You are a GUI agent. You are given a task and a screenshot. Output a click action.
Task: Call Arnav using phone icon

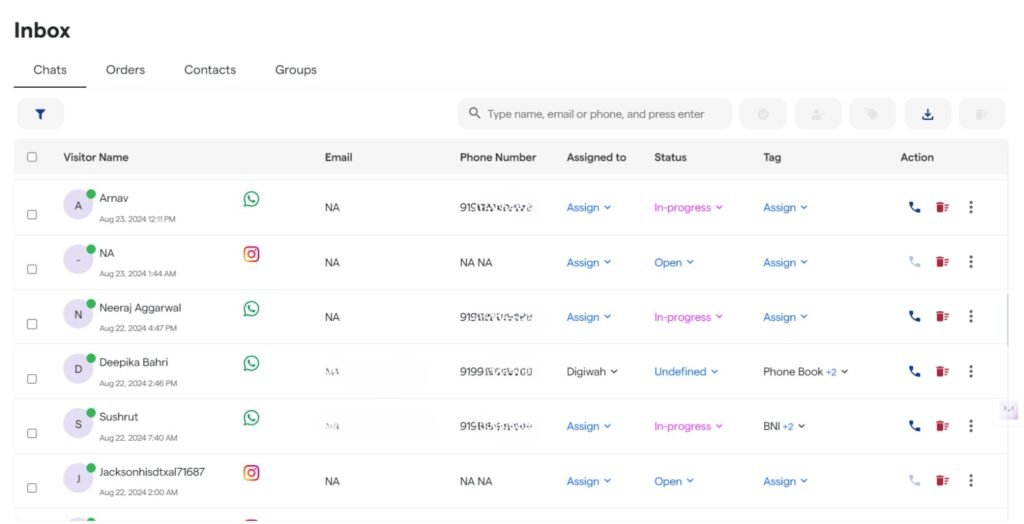coord(914,207)
